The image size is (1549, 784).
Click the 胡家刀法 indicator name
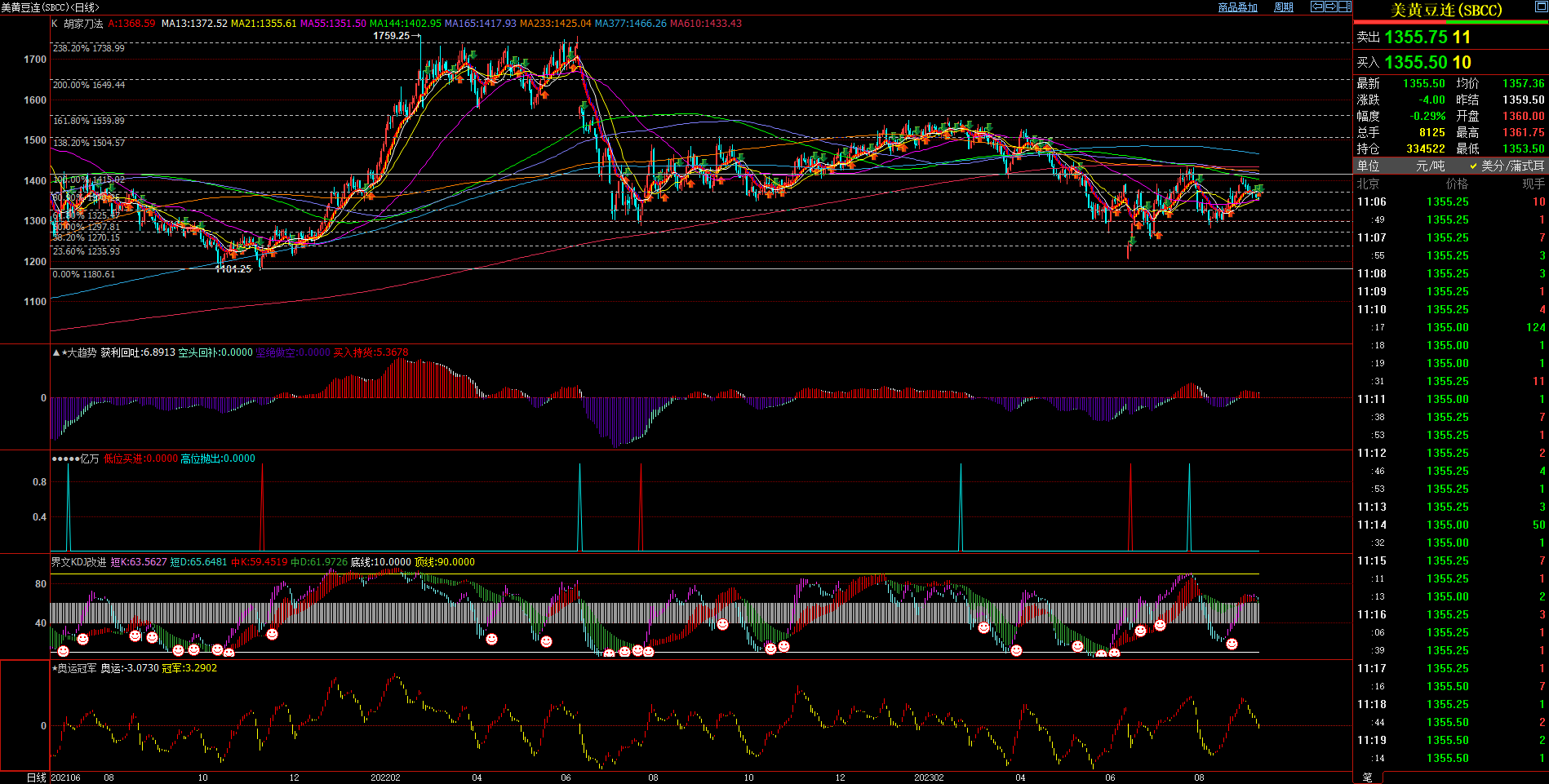[x=83, y=24]
